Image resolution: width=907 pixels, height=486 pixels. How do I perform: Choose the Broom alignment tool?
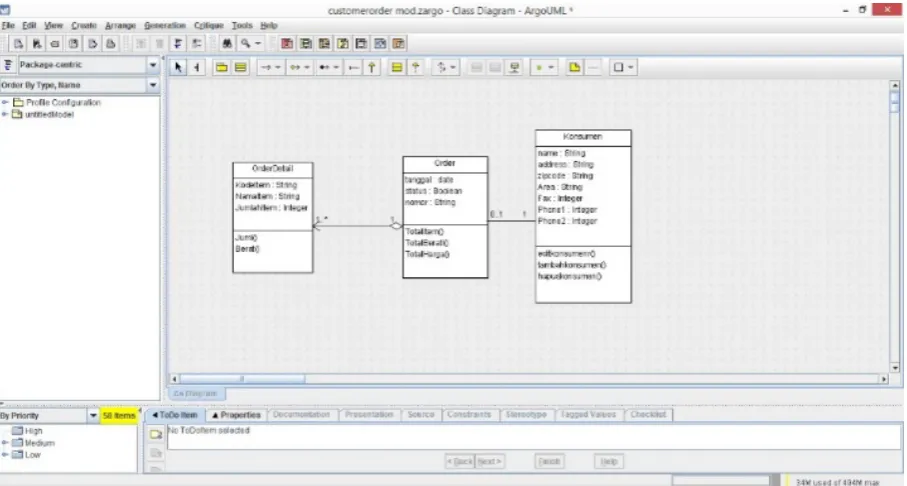click(x=197, y=68)
